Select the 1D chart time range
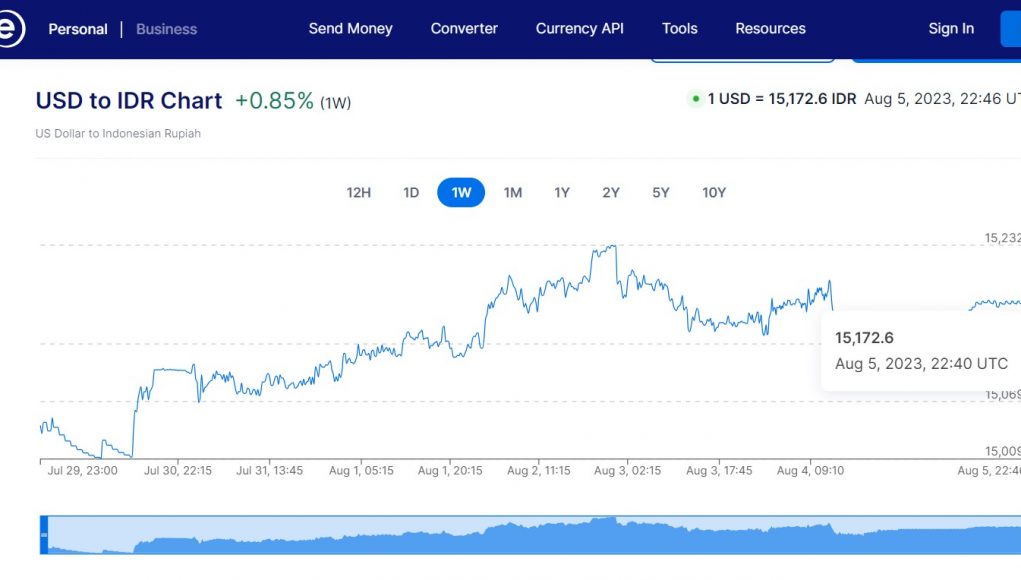This screenshot has width=1021, height=580. pyautogui.click(x=410, y=192)
